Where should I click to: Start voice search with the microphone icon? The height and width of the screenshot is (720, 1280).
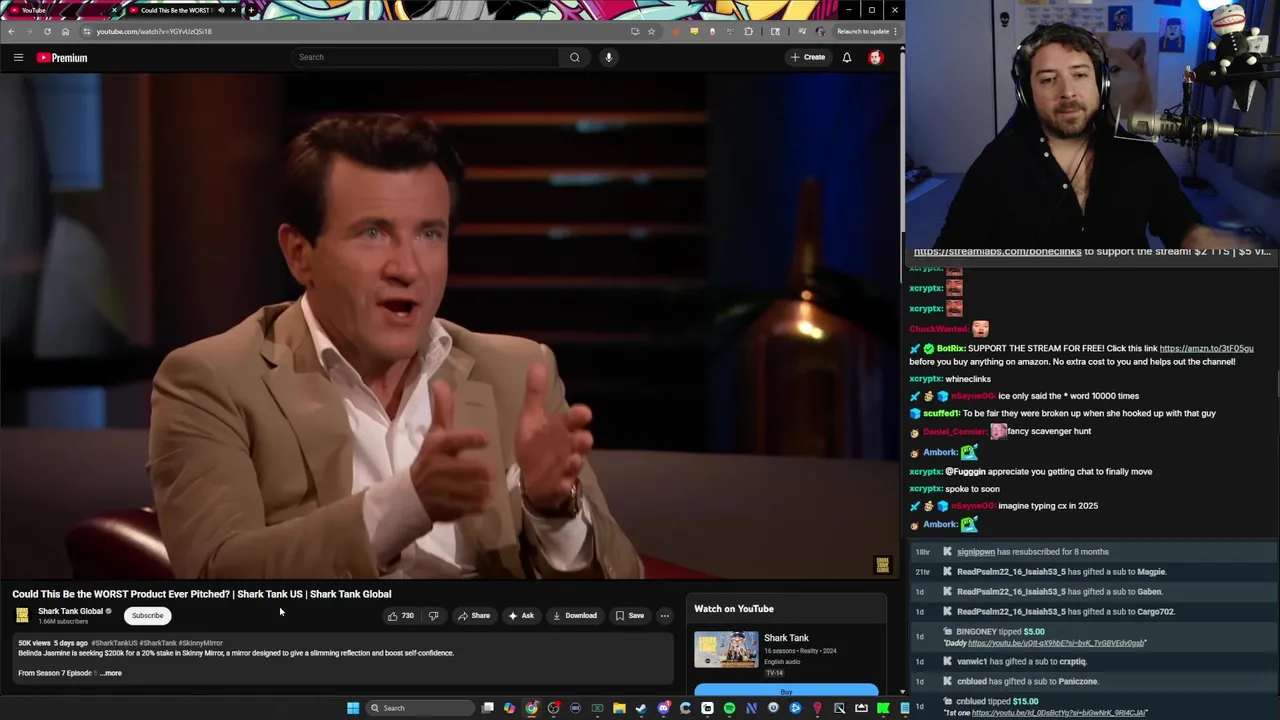(608, 57)
